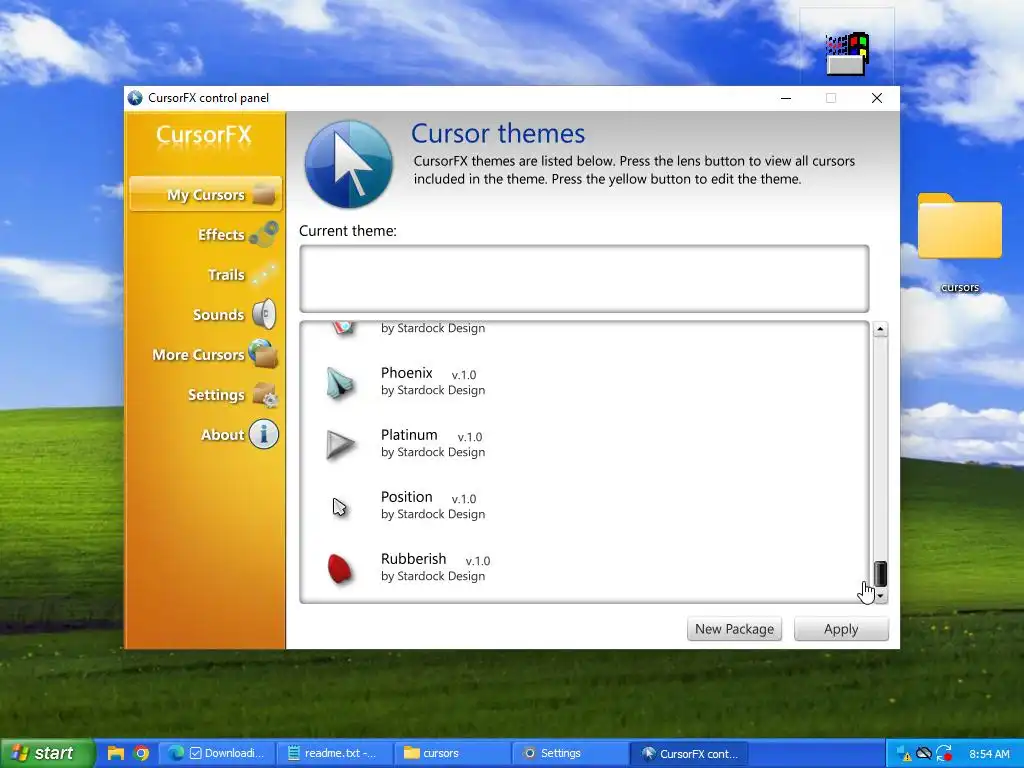Viewport: 1024px width, 768px height.
Task: Select the Rubberish red cursor icon
Action: [340, 569]
